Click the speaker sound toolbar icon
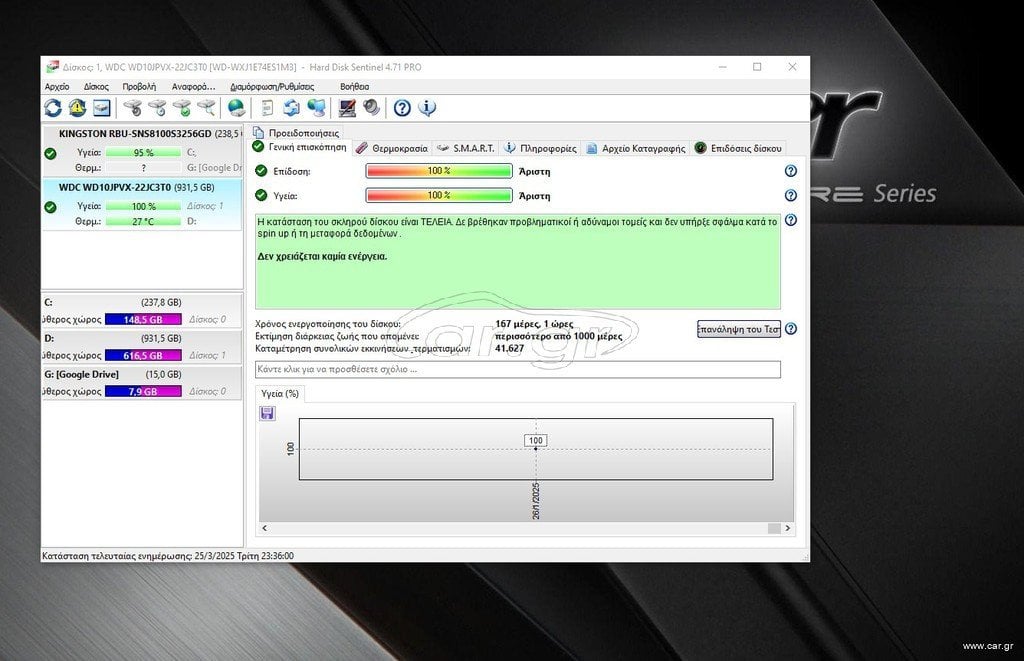The height and width of the screenshot is (661, 1024). pyautogui.click(x=372, y=108)
